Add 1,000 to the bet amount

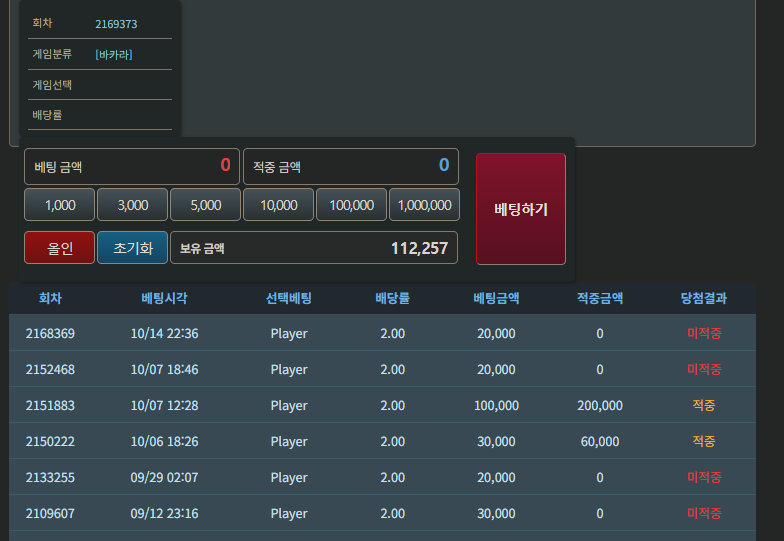tap(60, 205)
